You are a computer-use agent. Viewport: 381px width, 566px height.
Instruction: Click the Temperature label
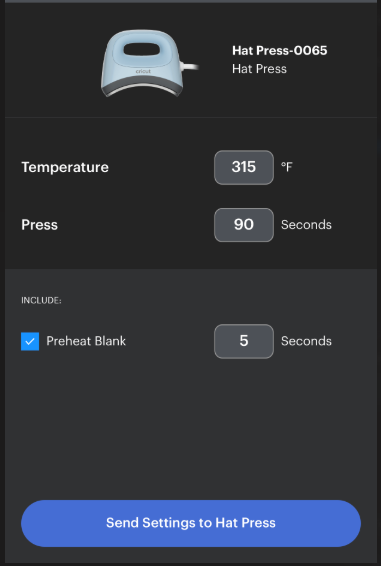[65, 167]
